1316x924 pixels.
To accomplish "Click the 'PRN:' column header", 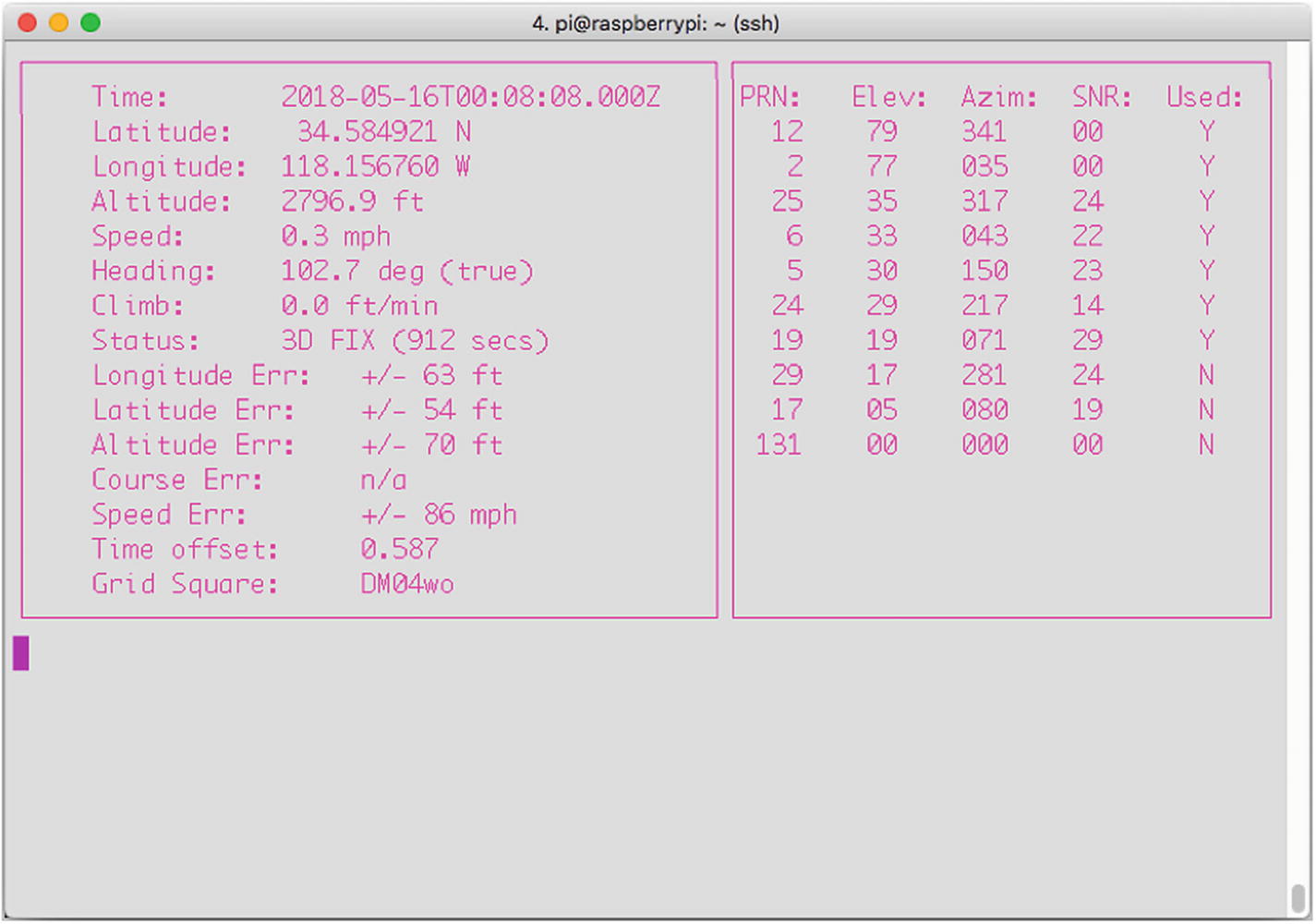I will pos(770,97).
